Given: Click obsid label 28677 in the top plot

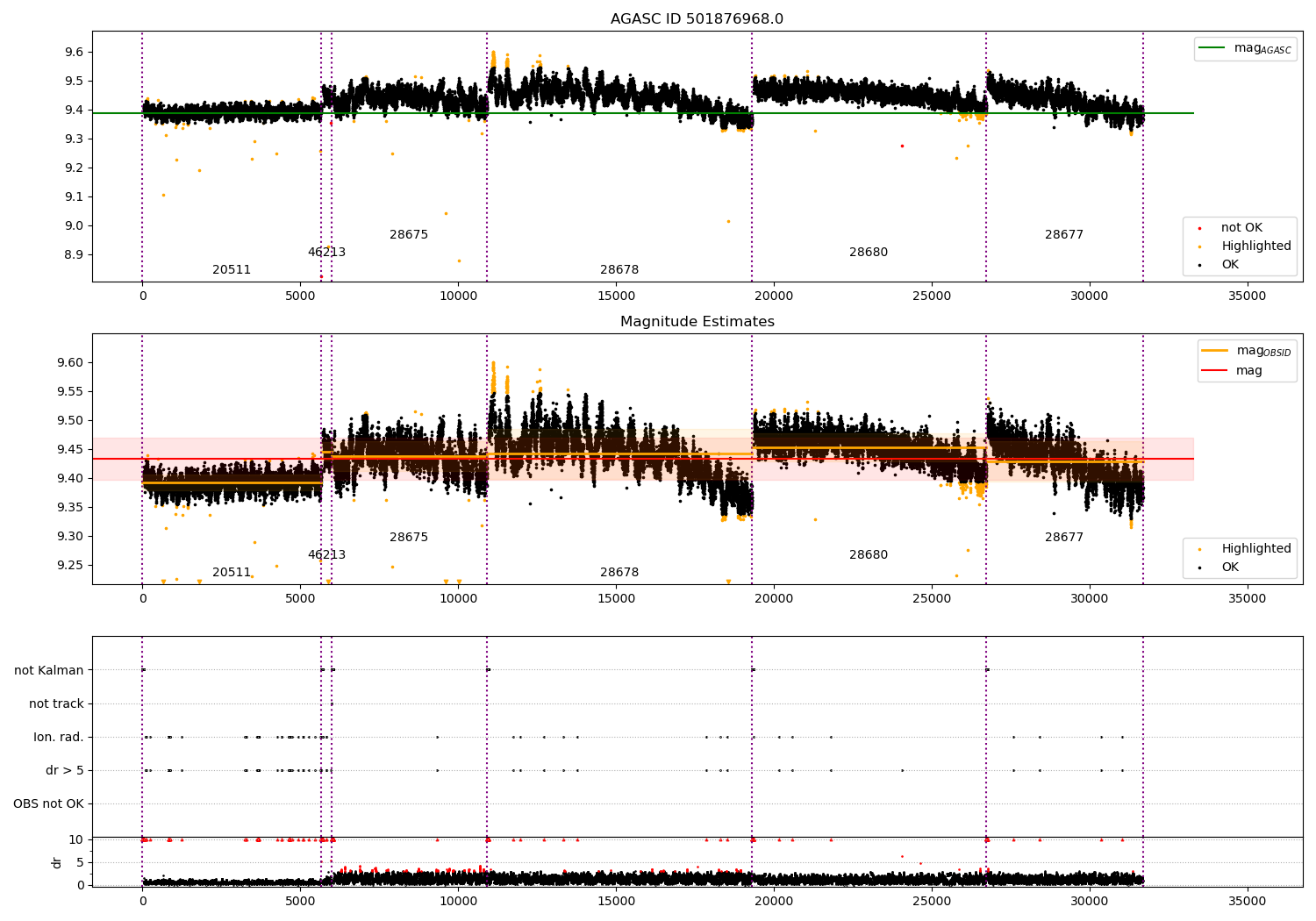Looking at the screenshot, I should click(x=1064, y=235).
